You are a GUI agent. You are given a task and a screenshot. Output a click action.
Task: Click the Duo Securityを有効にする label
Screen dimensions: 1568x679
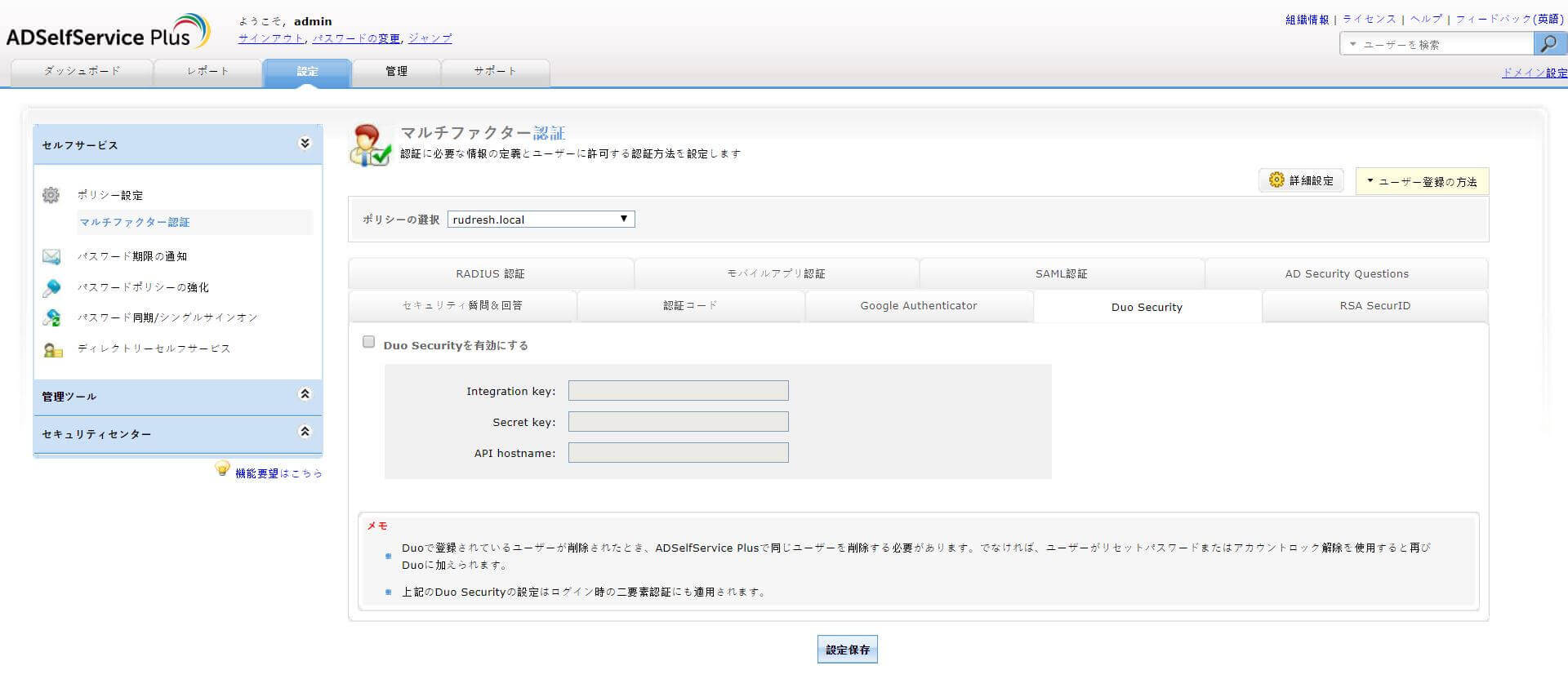(x=456, y=345)
